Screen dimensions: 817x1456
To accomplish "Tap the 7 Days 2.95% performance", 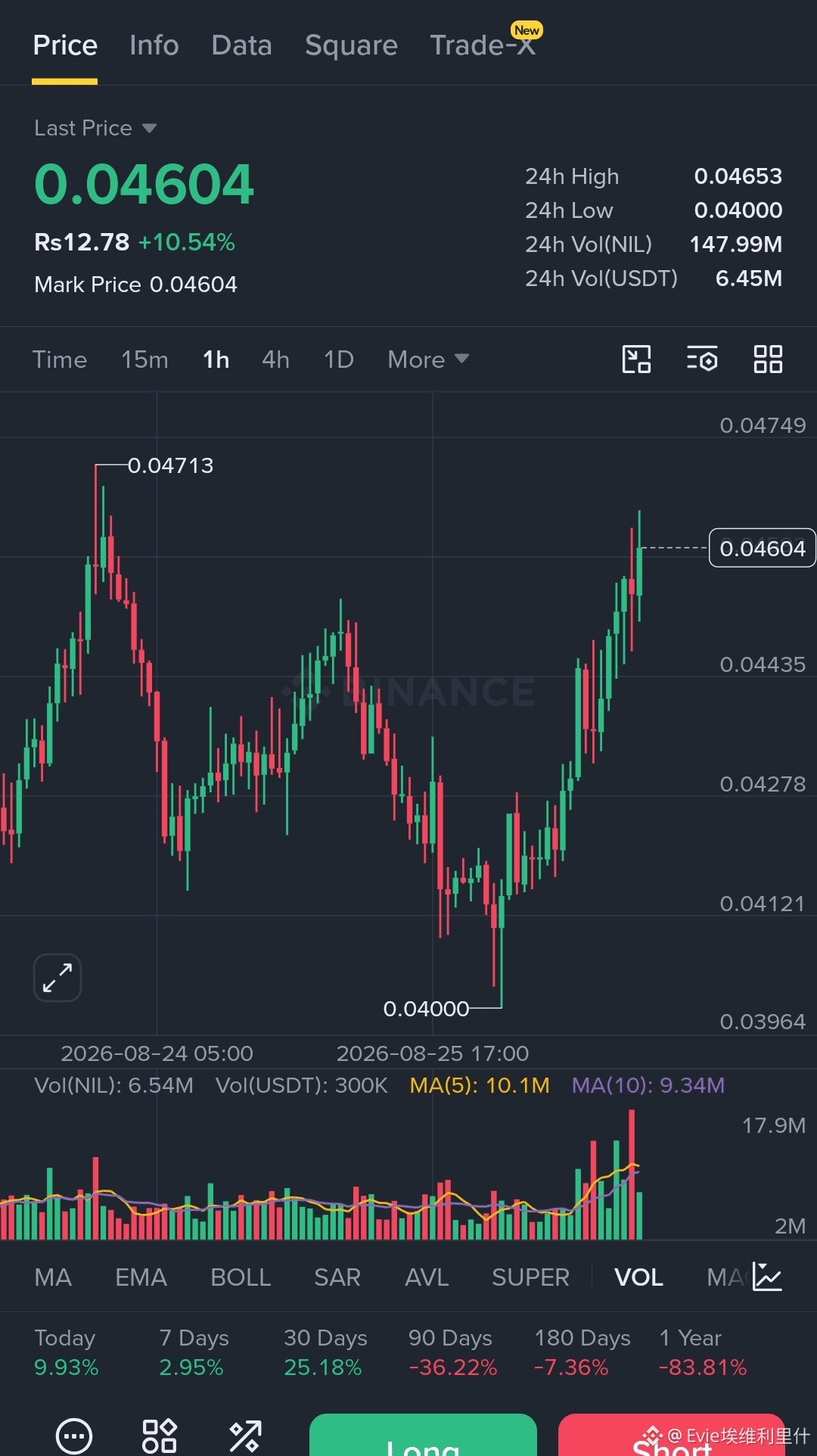I will pyautogui.click(x=194, y=1352).
